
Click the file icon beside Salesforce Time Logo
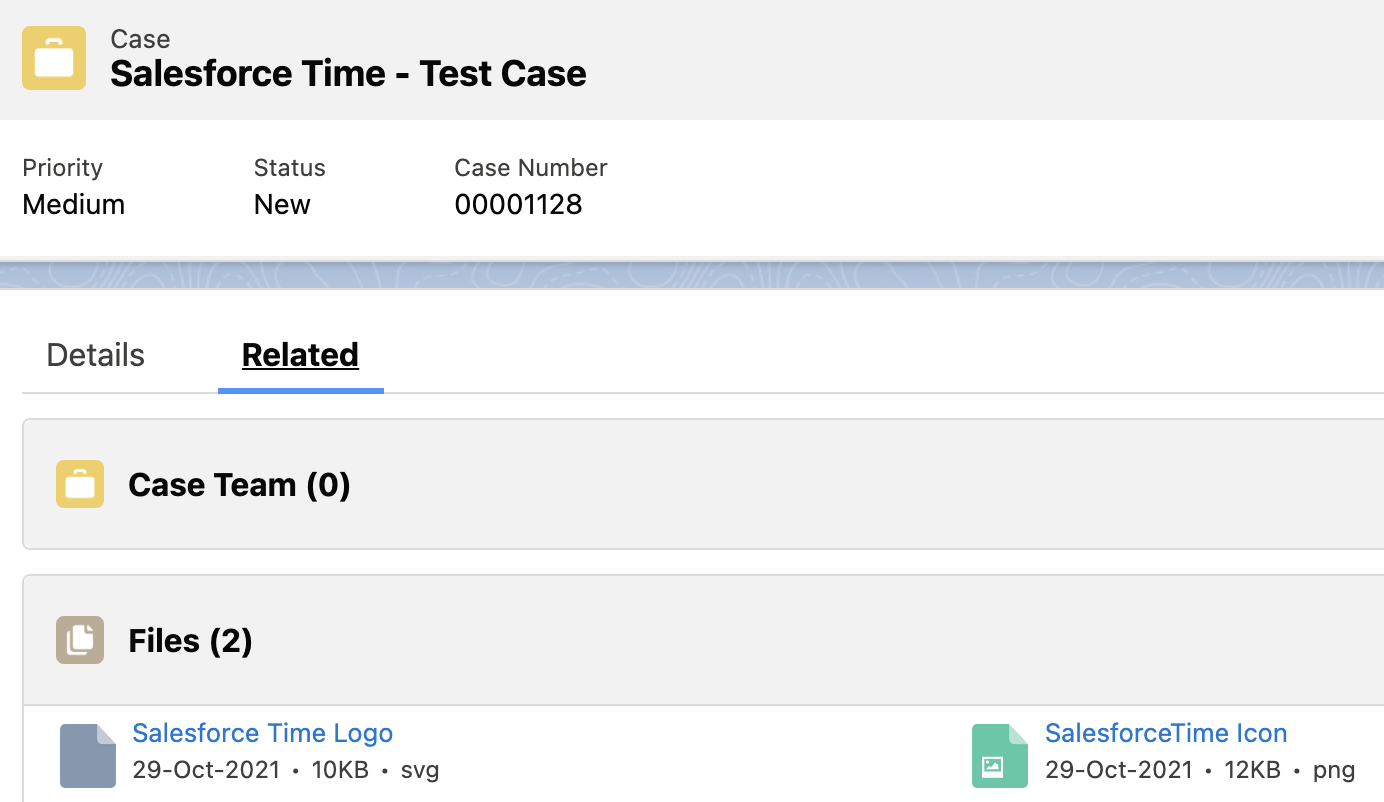pyautogui.click(x=87, y=755)
